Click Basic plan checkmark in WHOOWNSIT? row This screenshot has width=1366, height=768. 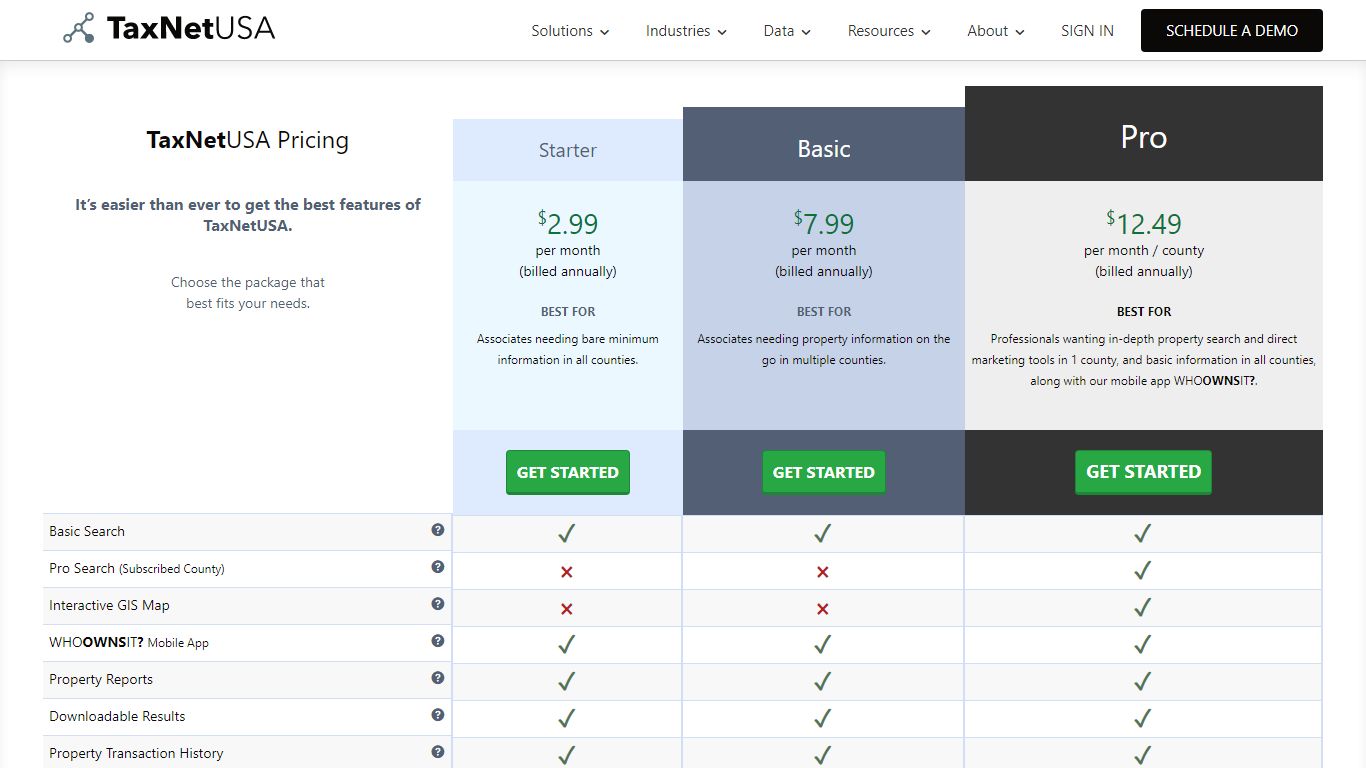point(823,645)
